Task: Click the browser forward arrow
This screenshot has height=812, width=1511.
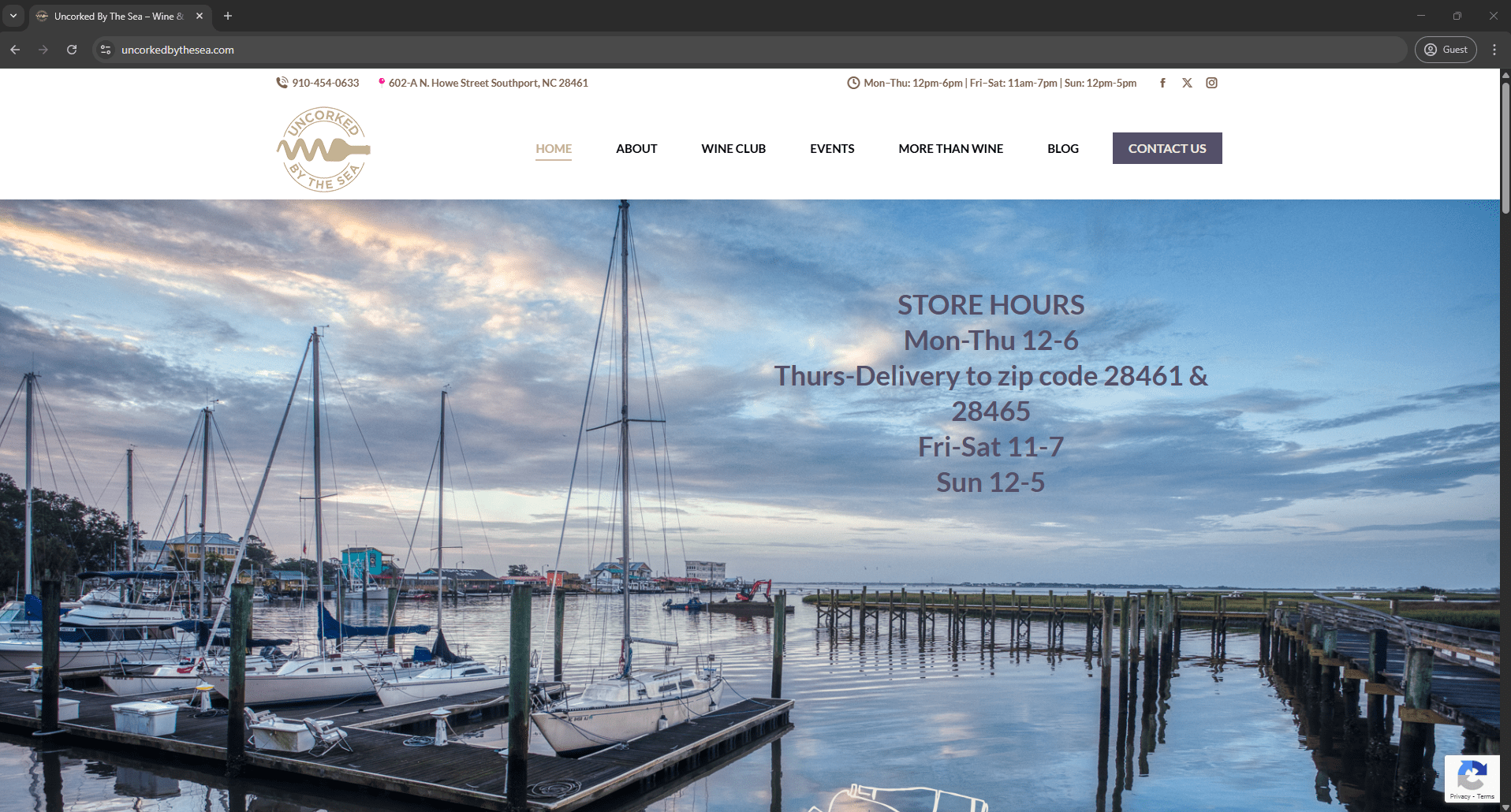Action: [43, 50]
